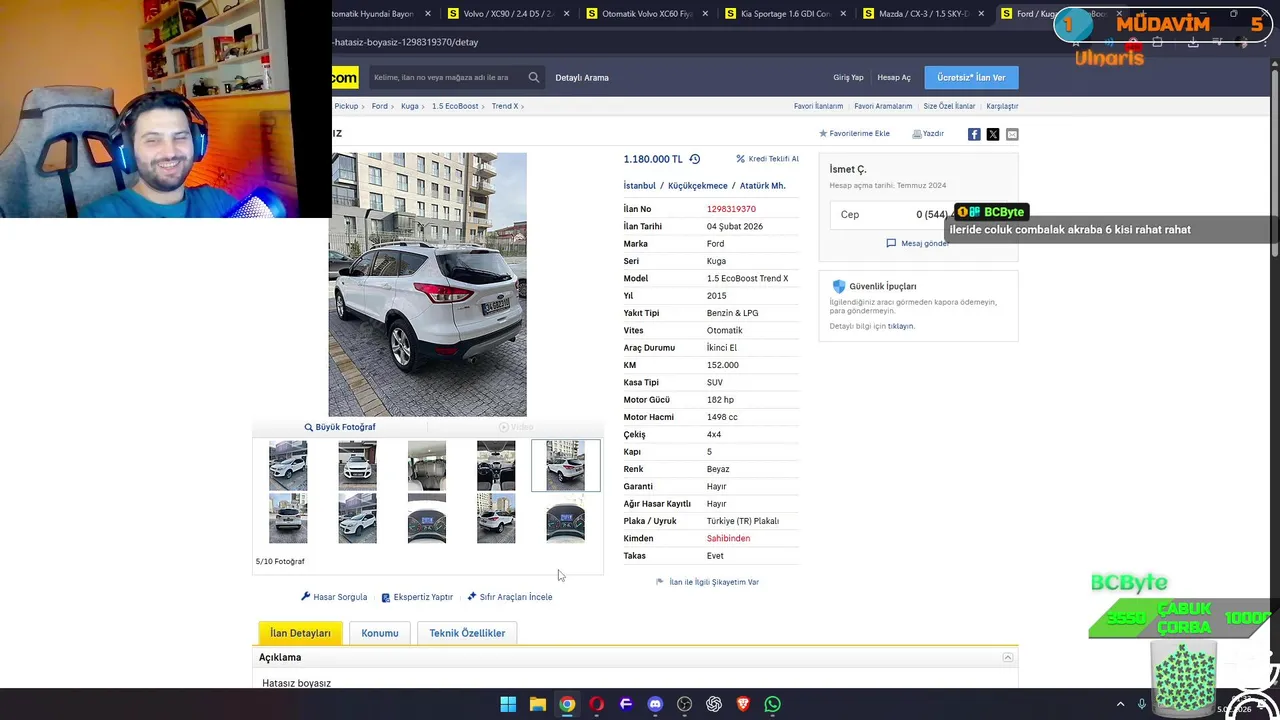
Task: Click the İstanbul location link
Action: 640,186
